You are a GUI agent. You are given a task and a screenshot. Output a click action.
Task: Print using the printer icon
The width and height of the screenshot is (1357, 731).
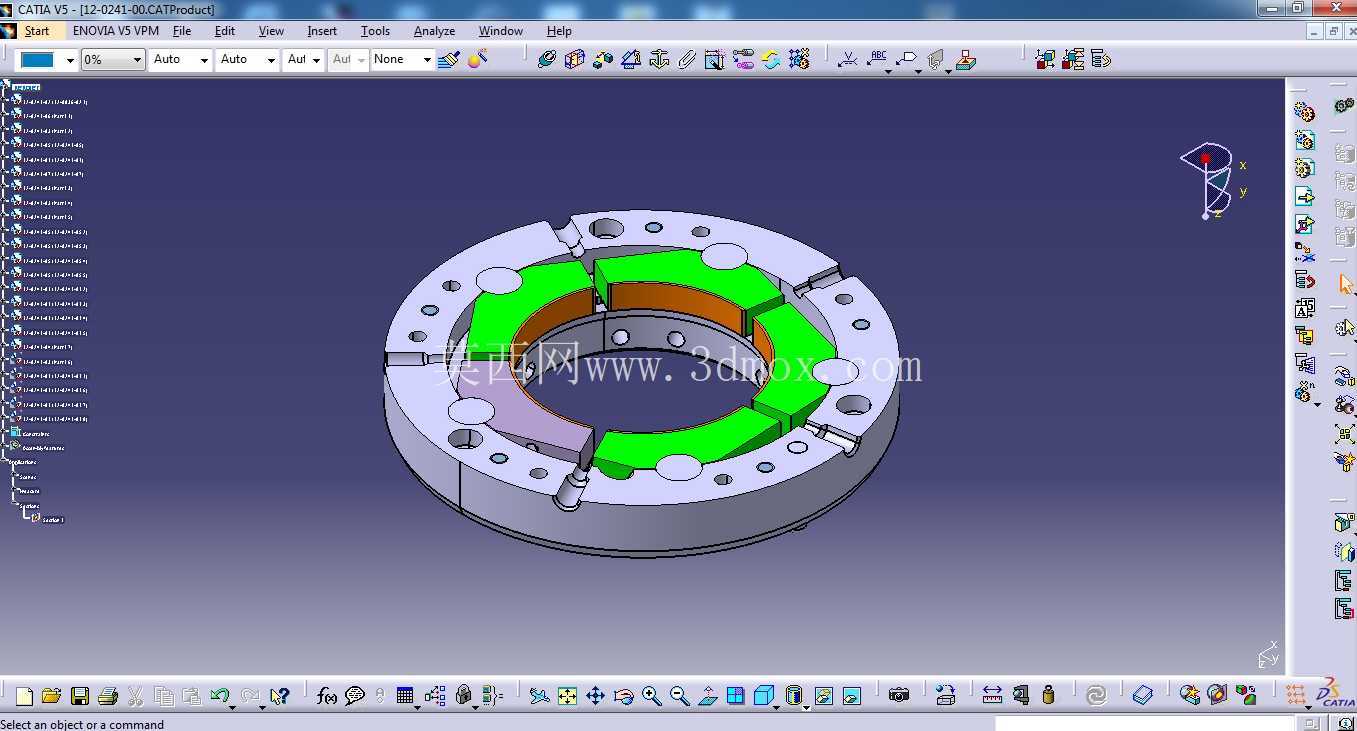tap(108, 696)
